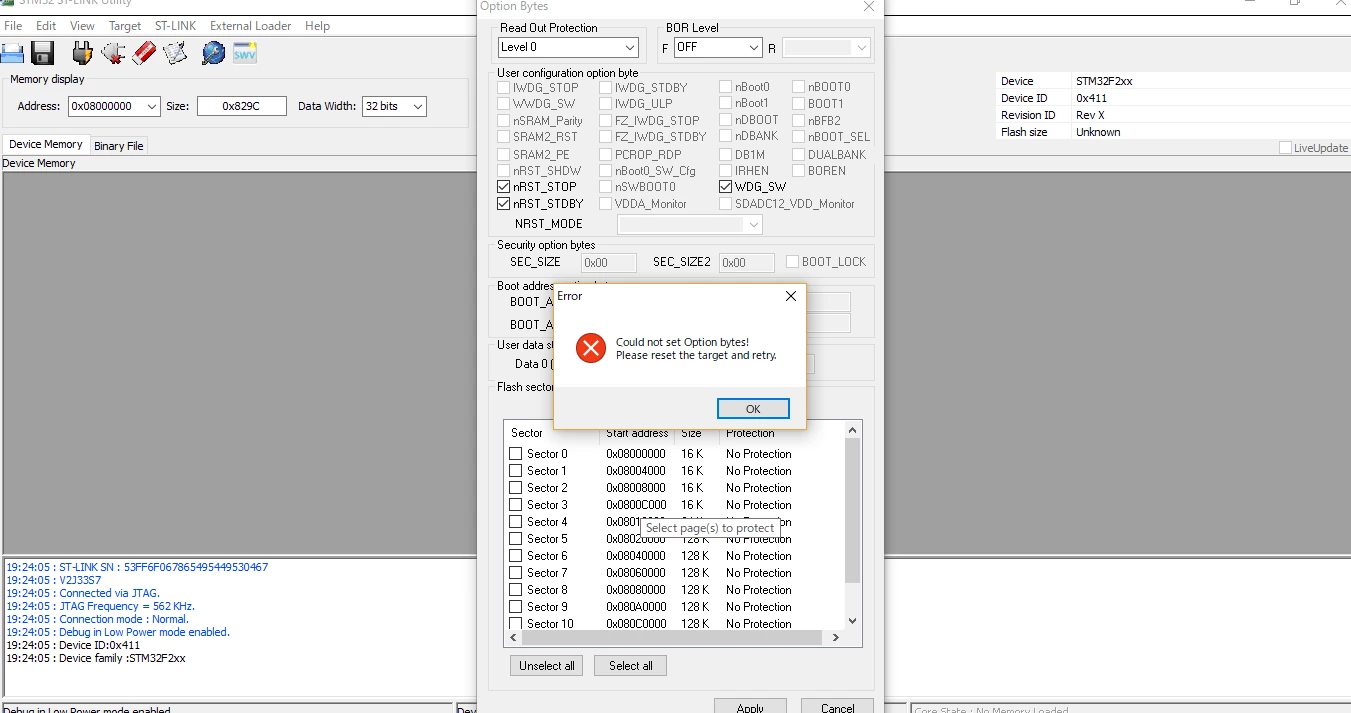This screenshot has height=713, width=1351.
Task: Click the 'Connected via JTAG' log line
Action: (83, 593)
